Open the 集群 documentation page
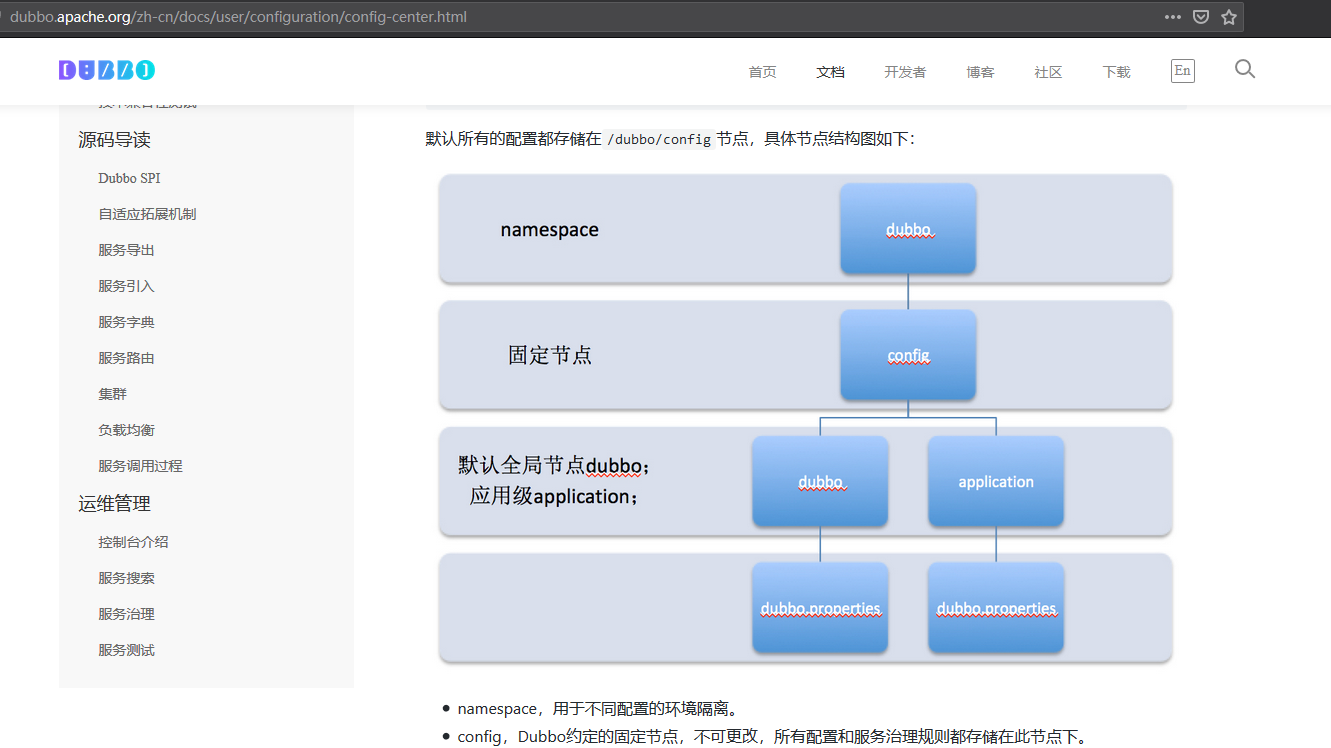The height and width of the screenshot is (748, 1331). tap(112, 393)
